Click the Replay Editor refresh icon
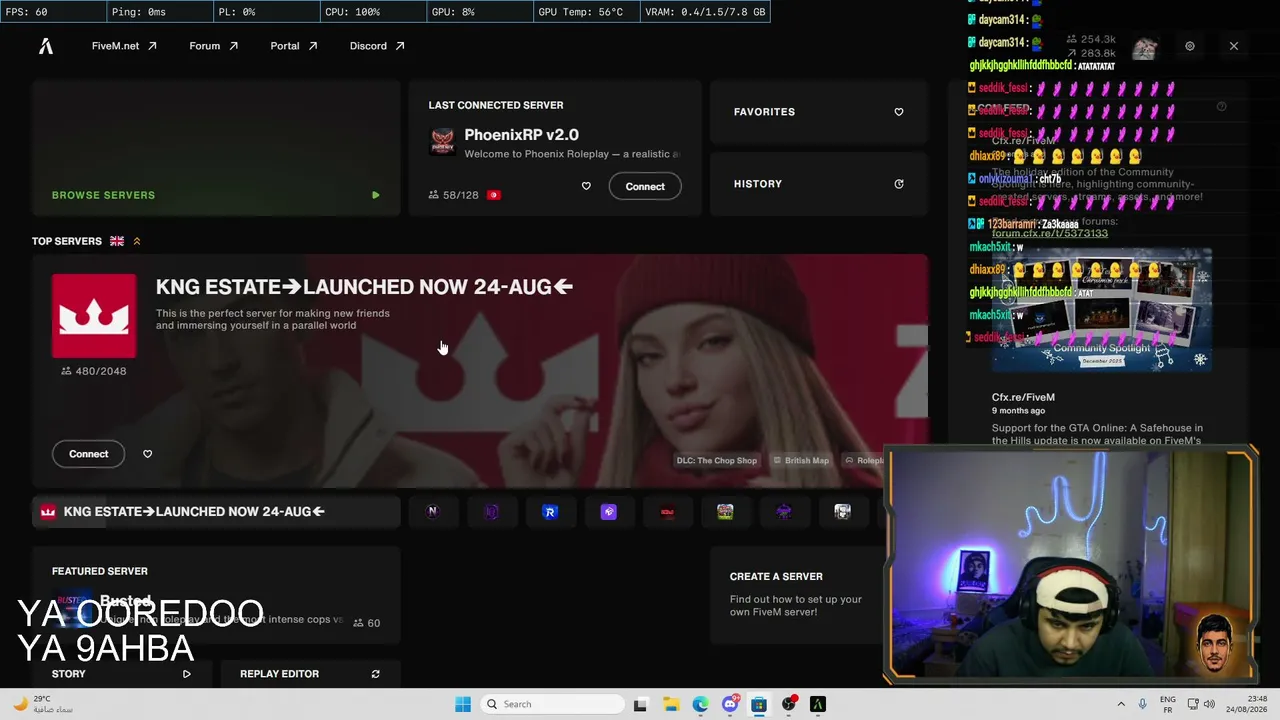The width and height of the screenshot is (1280, 720). click(x=376, y=674)
